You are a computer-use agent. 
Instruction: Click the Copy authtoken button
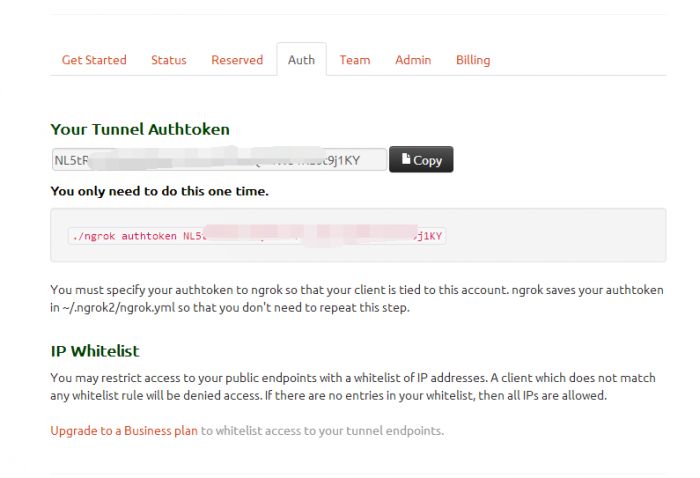coord(421,159)
